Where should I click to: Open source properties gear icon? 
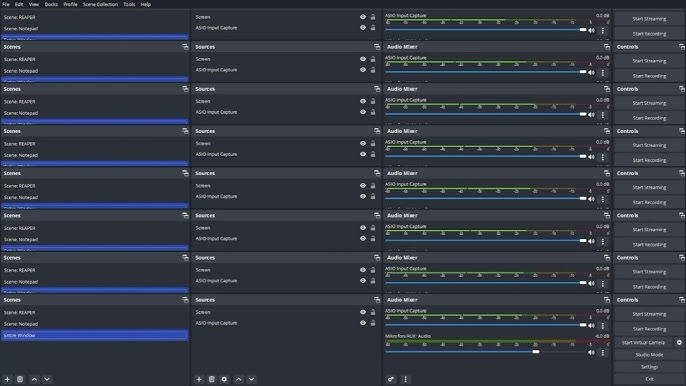(x=224, y=379)
